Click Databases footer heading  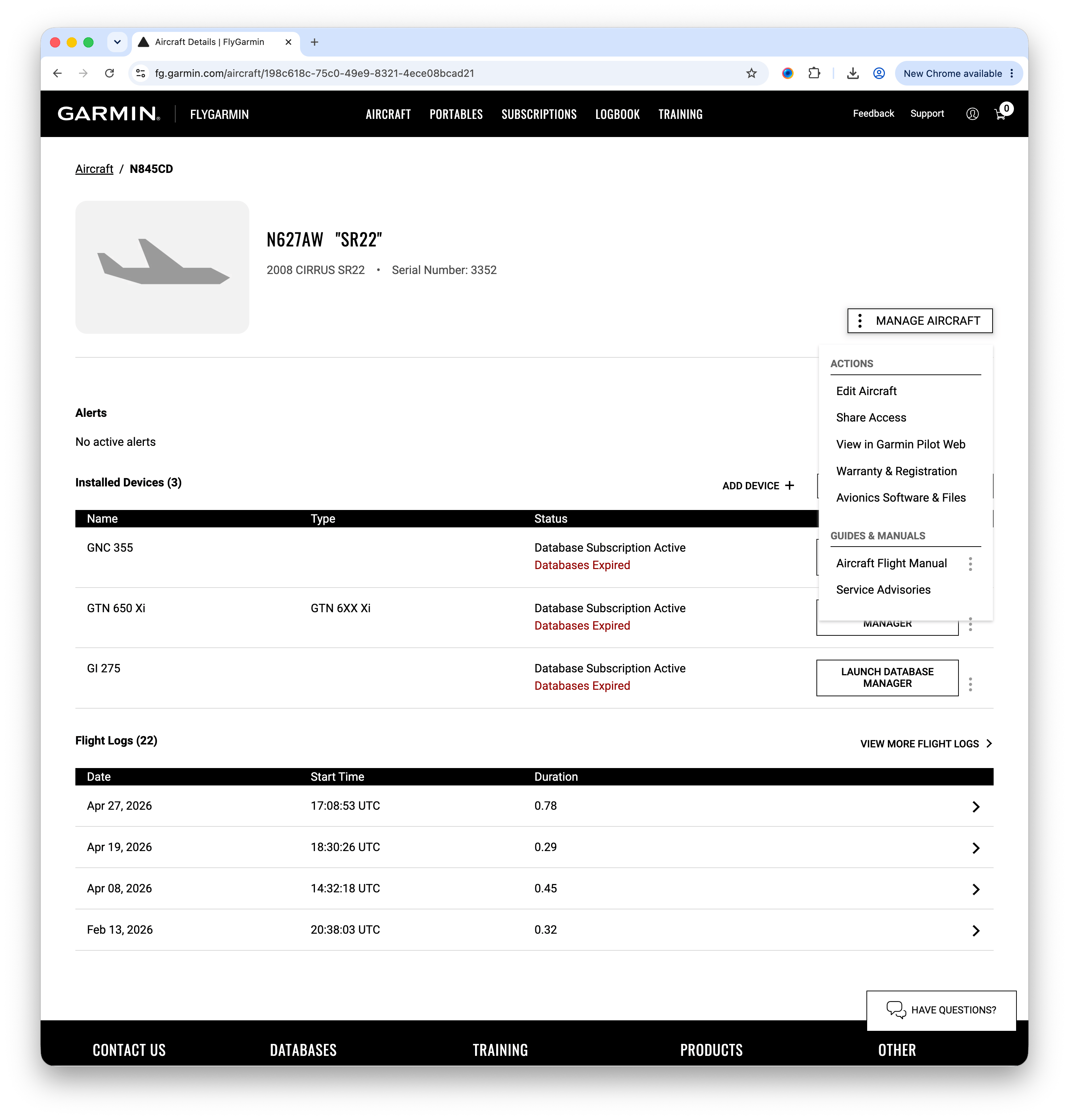click(x=303, y=1050)
